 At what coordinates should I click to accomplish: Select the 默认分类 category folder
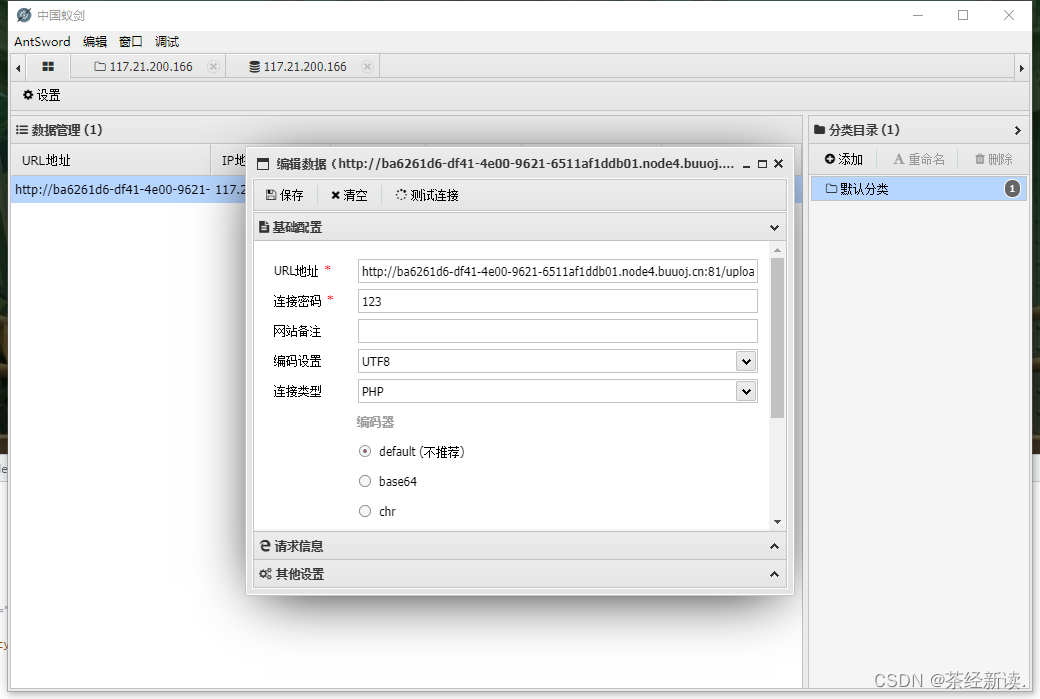tap(880, 188)
